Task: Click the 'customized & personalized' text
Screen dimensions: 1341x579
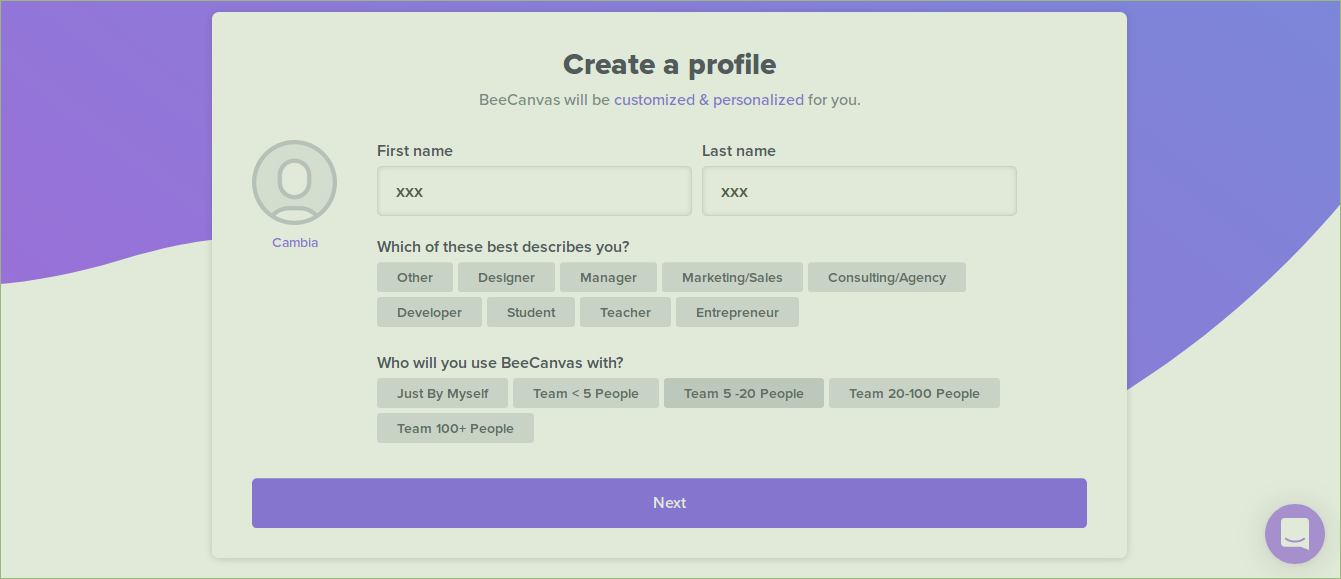Action: click(x=709, y=100)
